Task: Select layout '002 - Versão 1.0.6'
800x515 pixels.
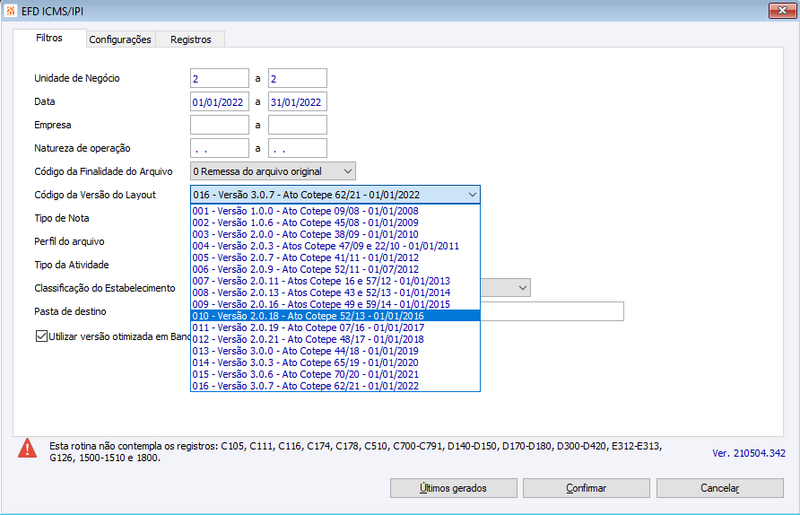Action: [335, 223]
